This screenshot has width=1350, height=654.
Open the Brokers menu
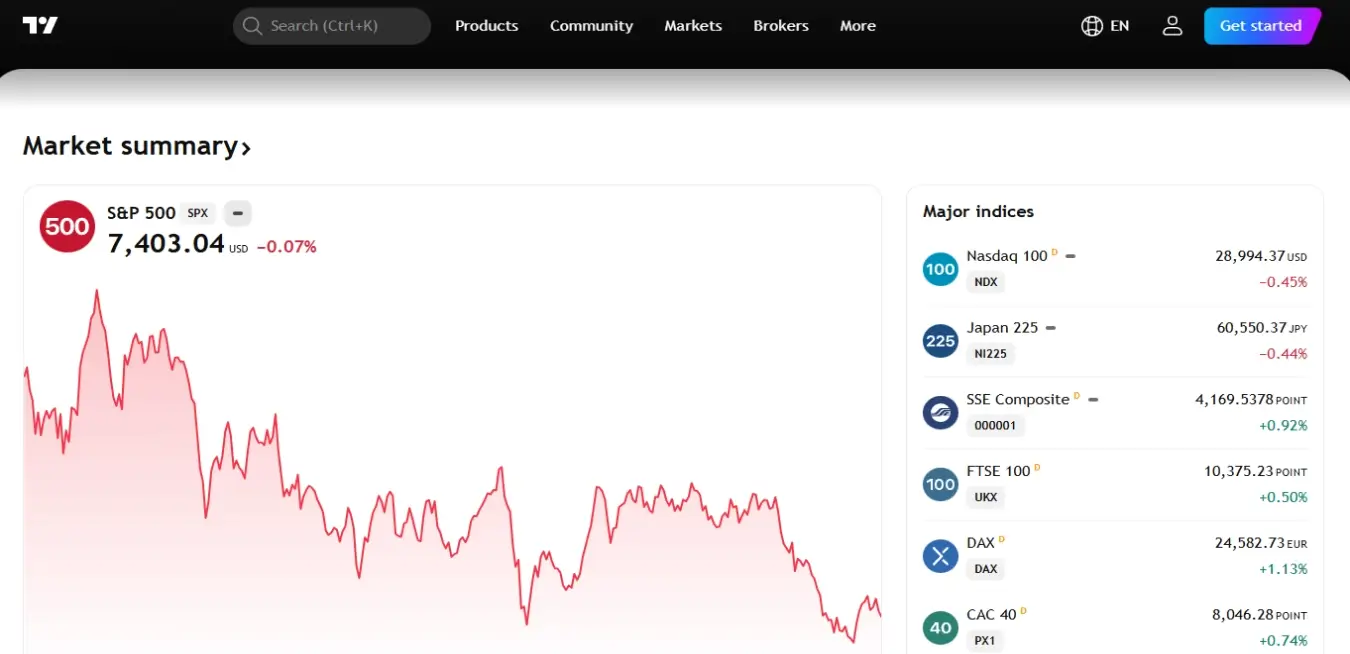[x=781, y=26]
